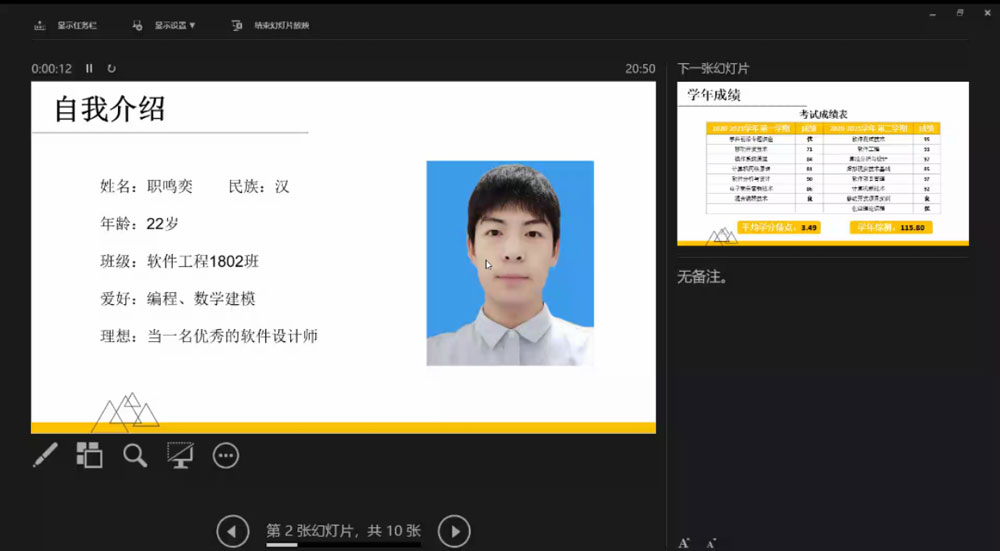Restore down the presenter view window
The width and height of the screenshot is (1000, 551).
960,13
